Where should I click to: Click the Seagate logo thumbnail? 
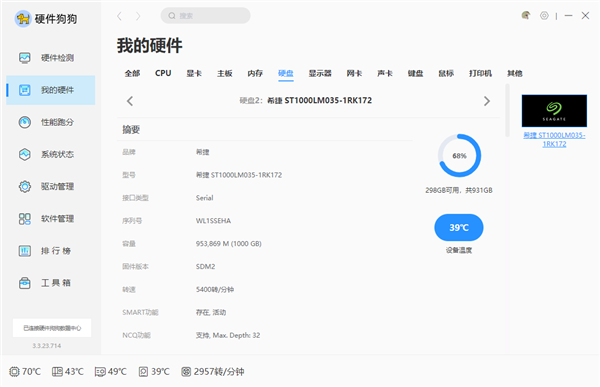[x=554, y=111]
